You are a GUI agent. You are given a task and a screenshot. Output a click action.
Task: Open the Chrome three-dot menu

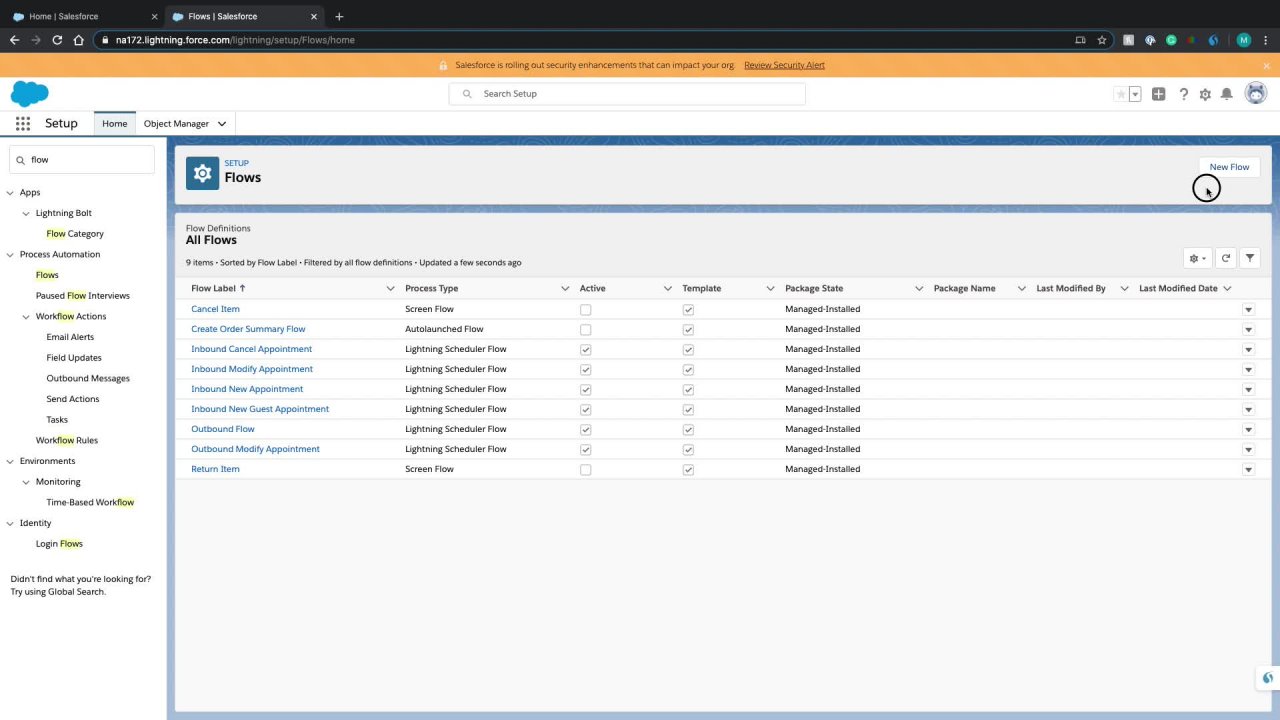[x=1266, y=40]
